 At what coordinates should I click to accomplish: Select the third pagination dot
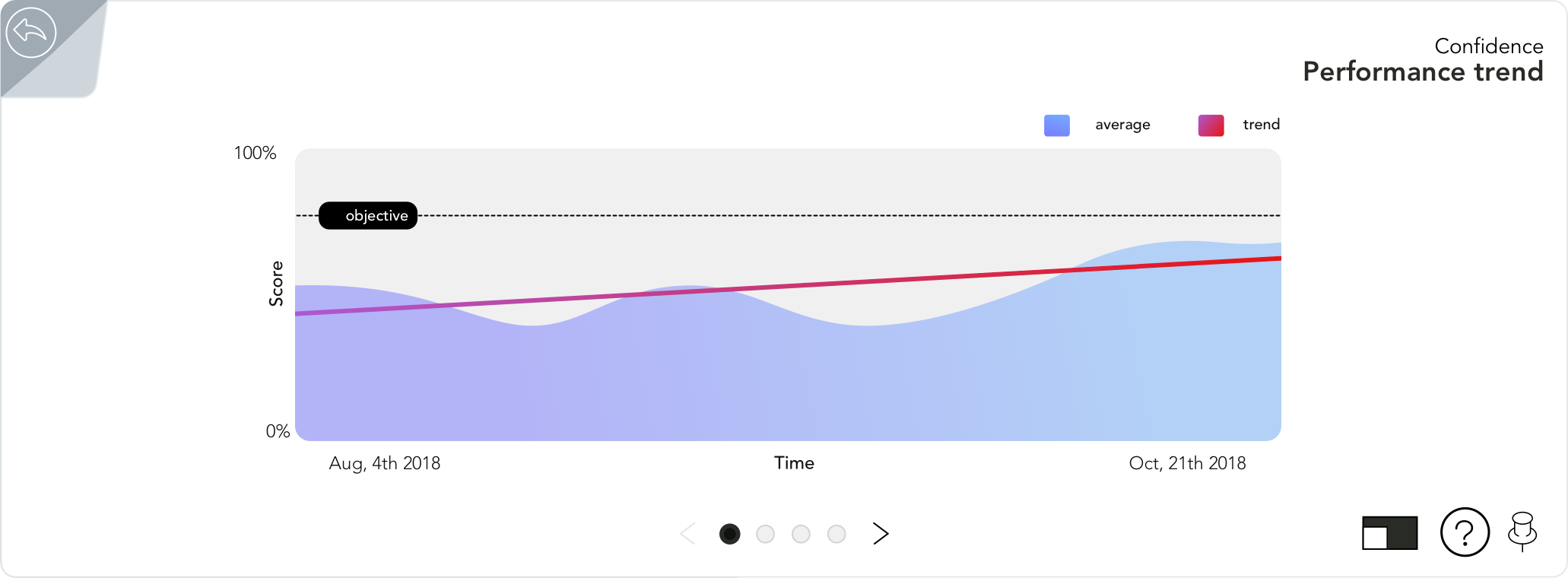click(x=801, y=535)
